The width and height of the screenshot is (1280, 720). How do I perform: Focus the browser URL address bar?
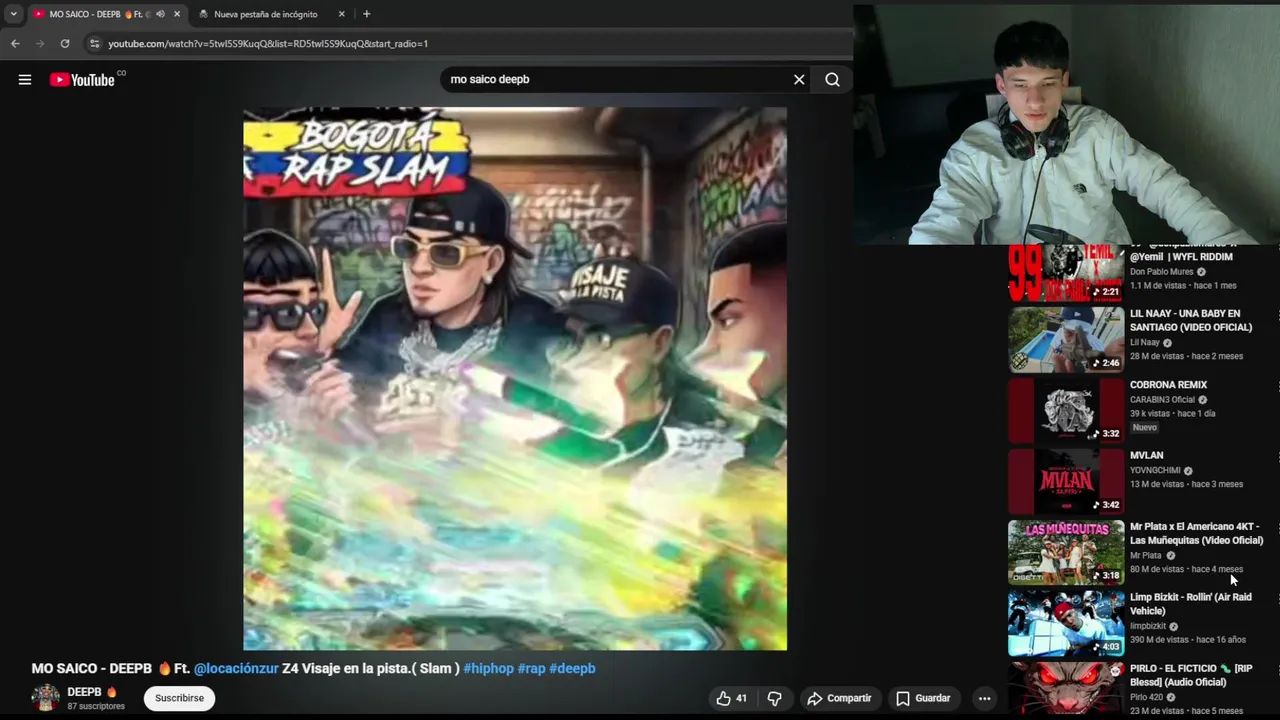click(460, 44)
